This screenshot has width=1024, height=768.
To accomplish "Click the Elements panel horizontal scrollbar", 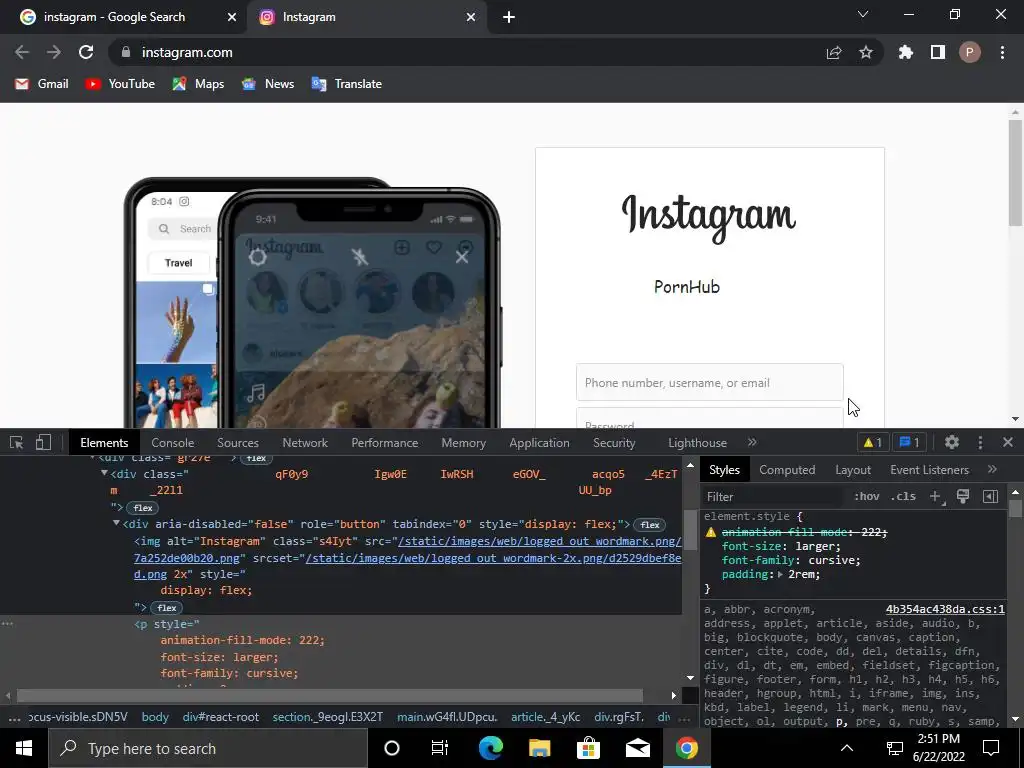I will tap(330, 695).
